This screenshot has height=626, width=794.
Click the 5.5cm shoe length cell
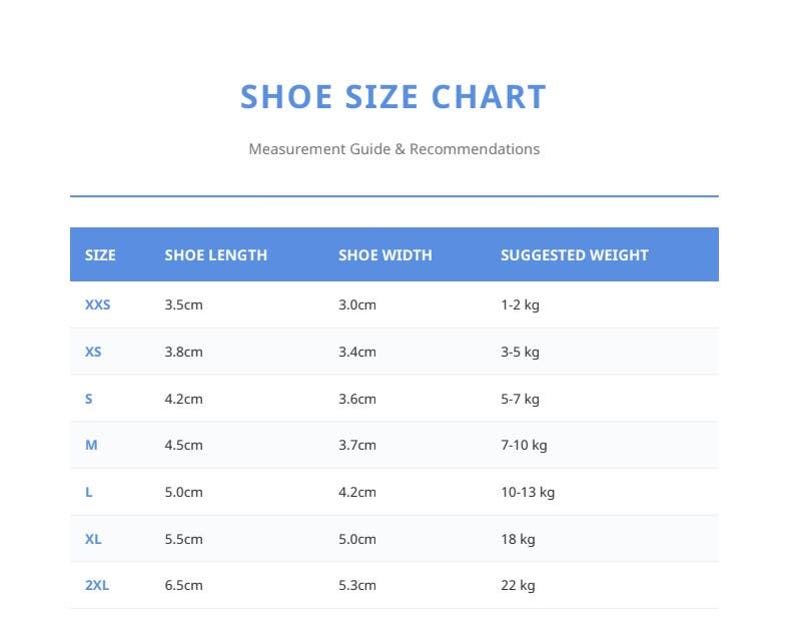point(183,539)
